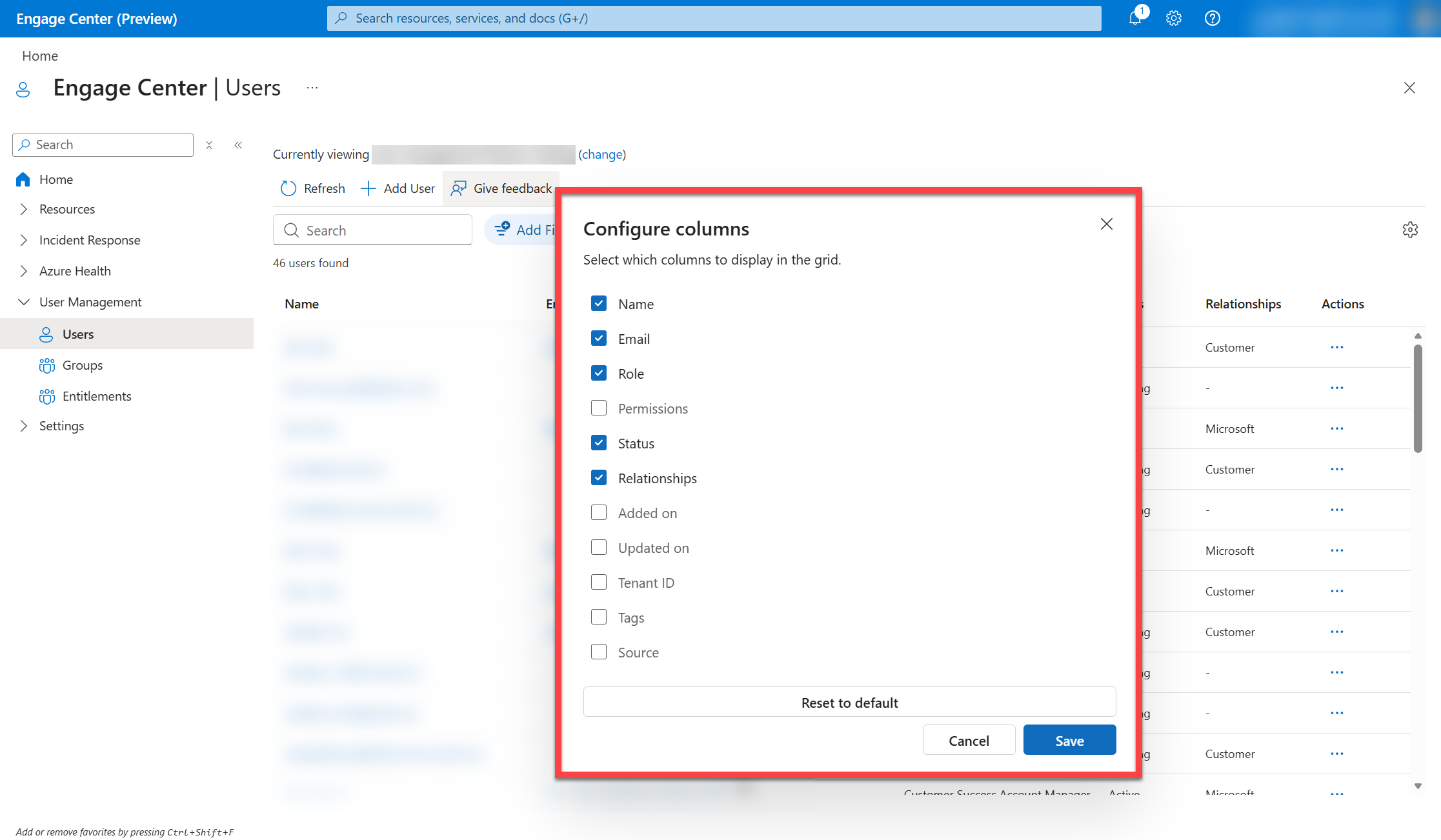Viewport: 1441px width, 840px height.
Task: Click the Add Filter funnel icon
Action: click(x=502, y=229)
